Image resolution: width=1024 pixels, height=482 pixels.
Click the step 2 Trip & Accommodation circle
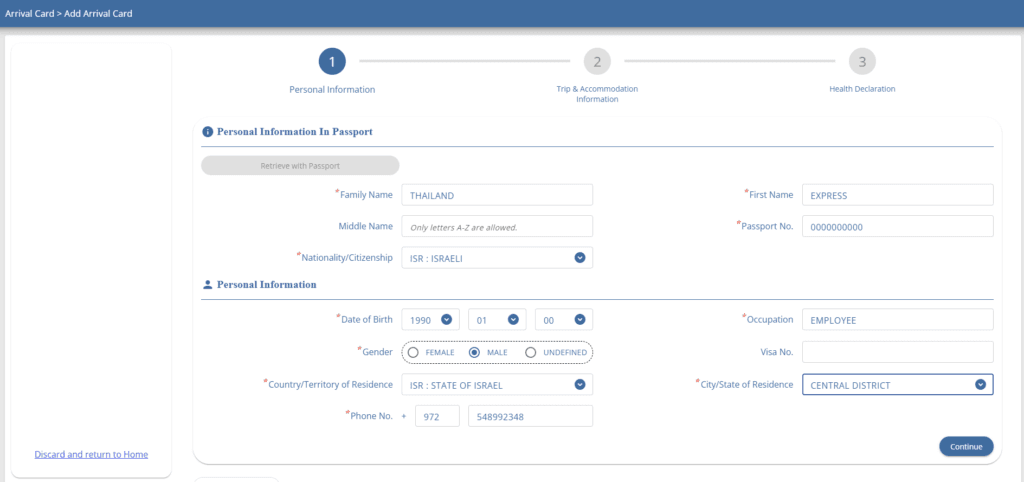(597, 62)
